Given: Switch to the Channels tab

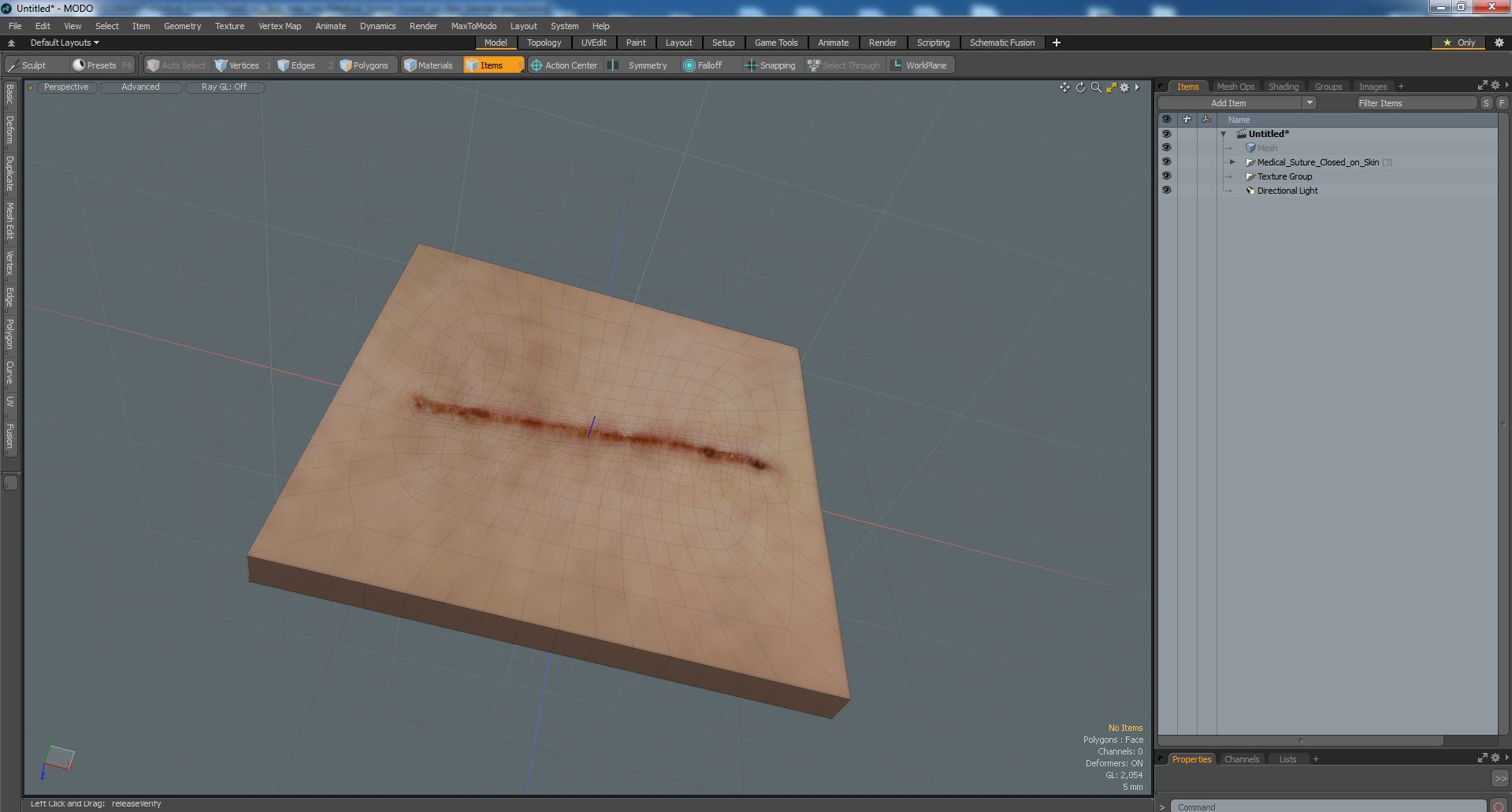Looking at the screenshot, I should pos(1242,759).
